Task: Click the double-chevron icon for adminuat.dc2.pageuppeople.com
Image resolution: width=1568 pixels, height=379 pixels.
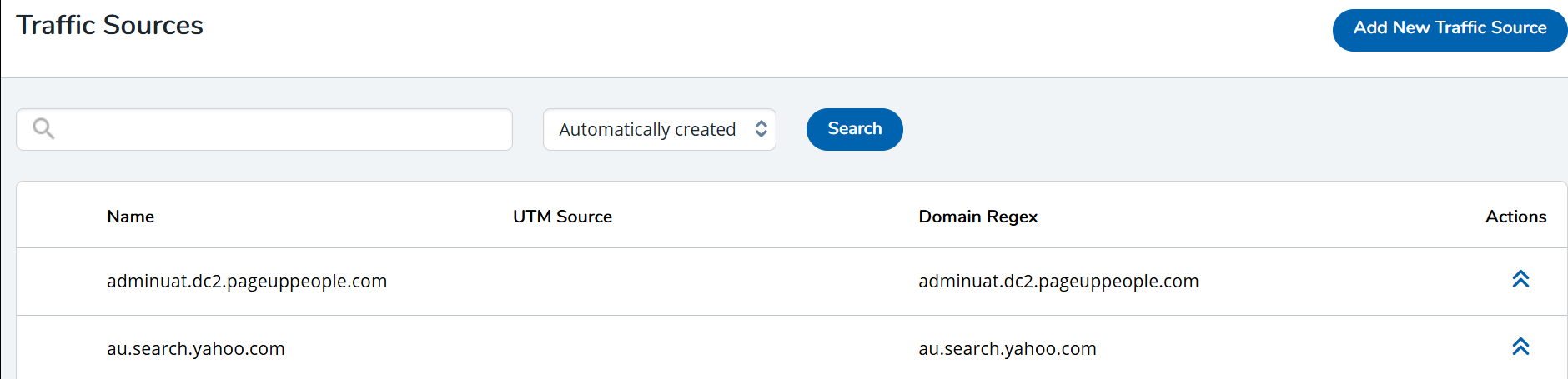Action: click(1520, 280)
